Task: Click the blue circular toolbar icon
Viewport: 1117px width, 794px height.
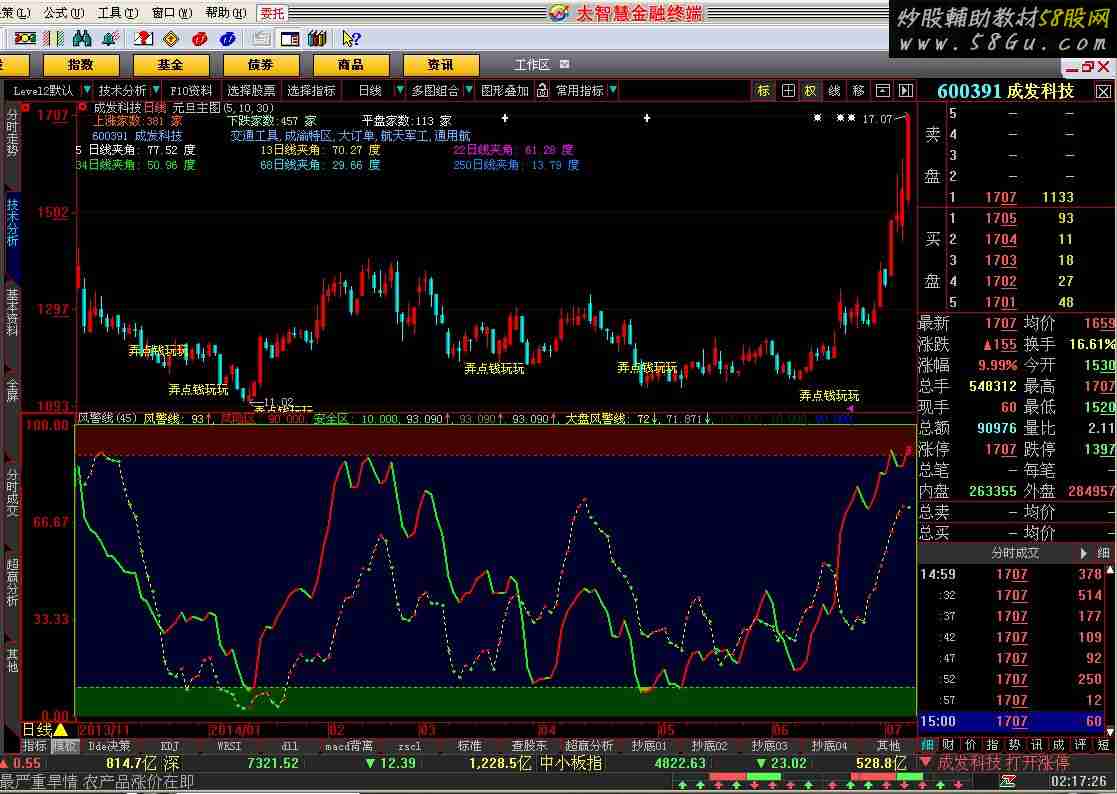Action: [x=227, y=38]
